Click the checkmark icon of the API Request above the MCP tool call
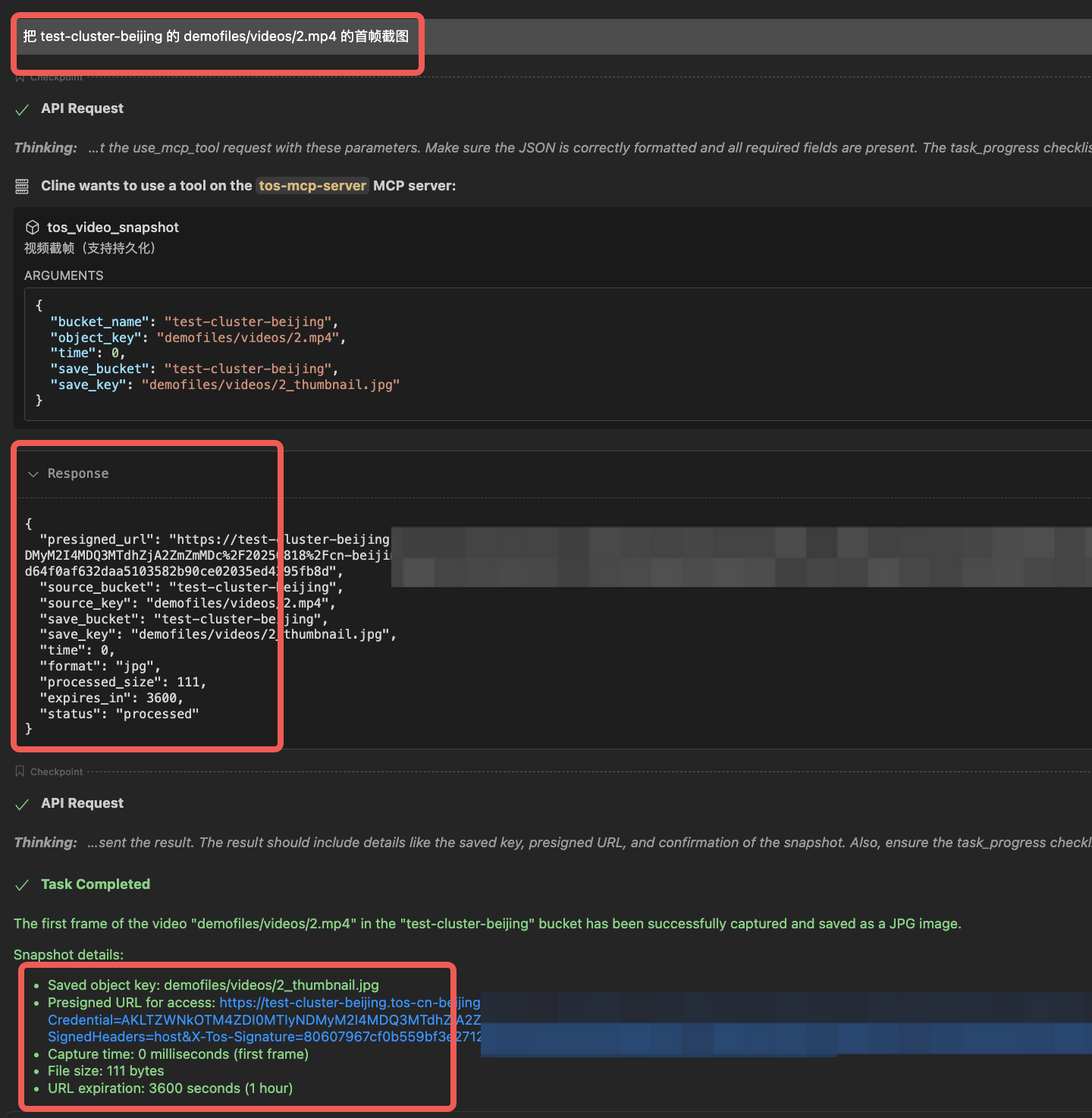1092x1118 pixels. (x=22, y=109)
